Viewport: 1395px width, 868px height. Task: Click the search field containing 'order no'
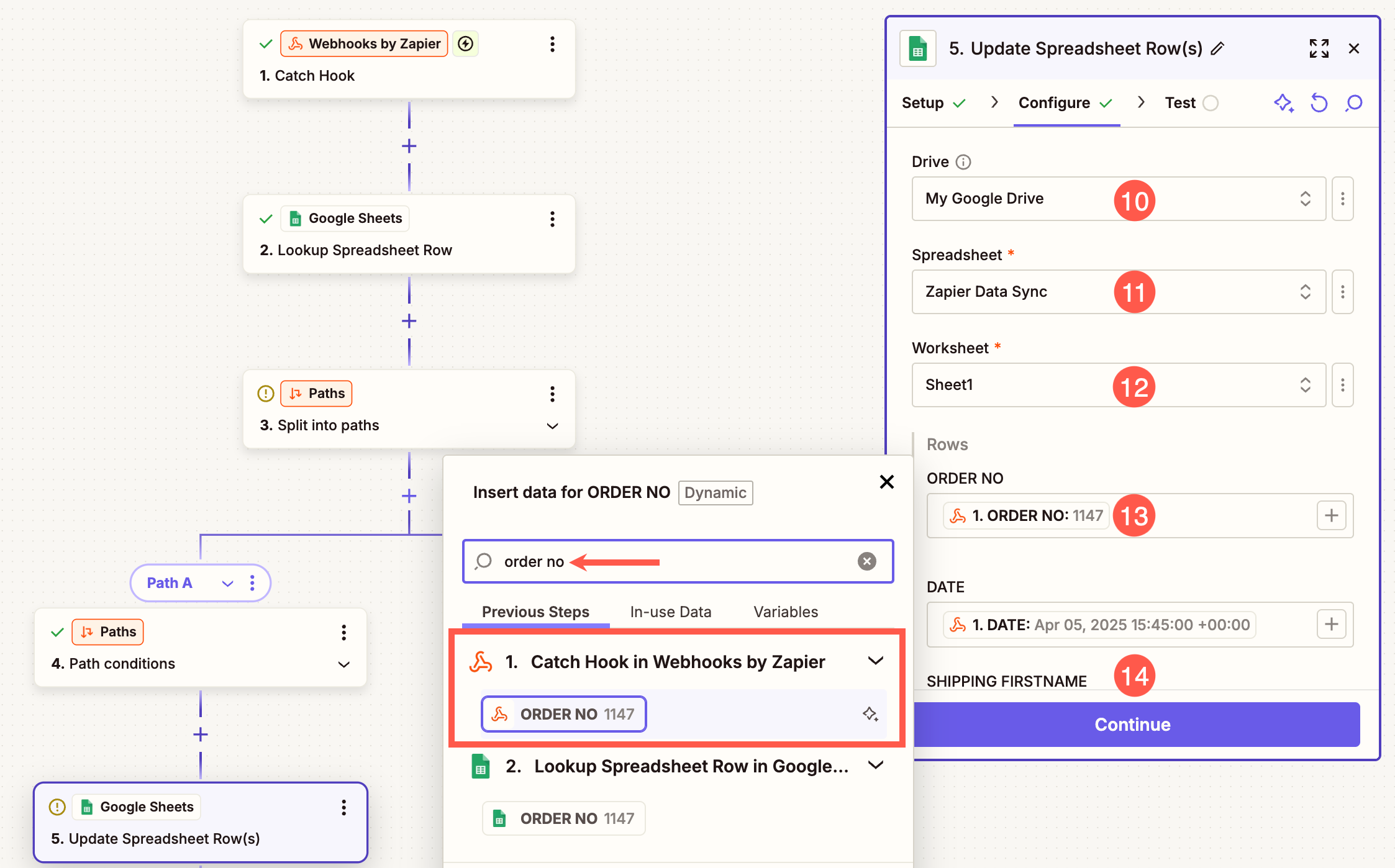678,561
